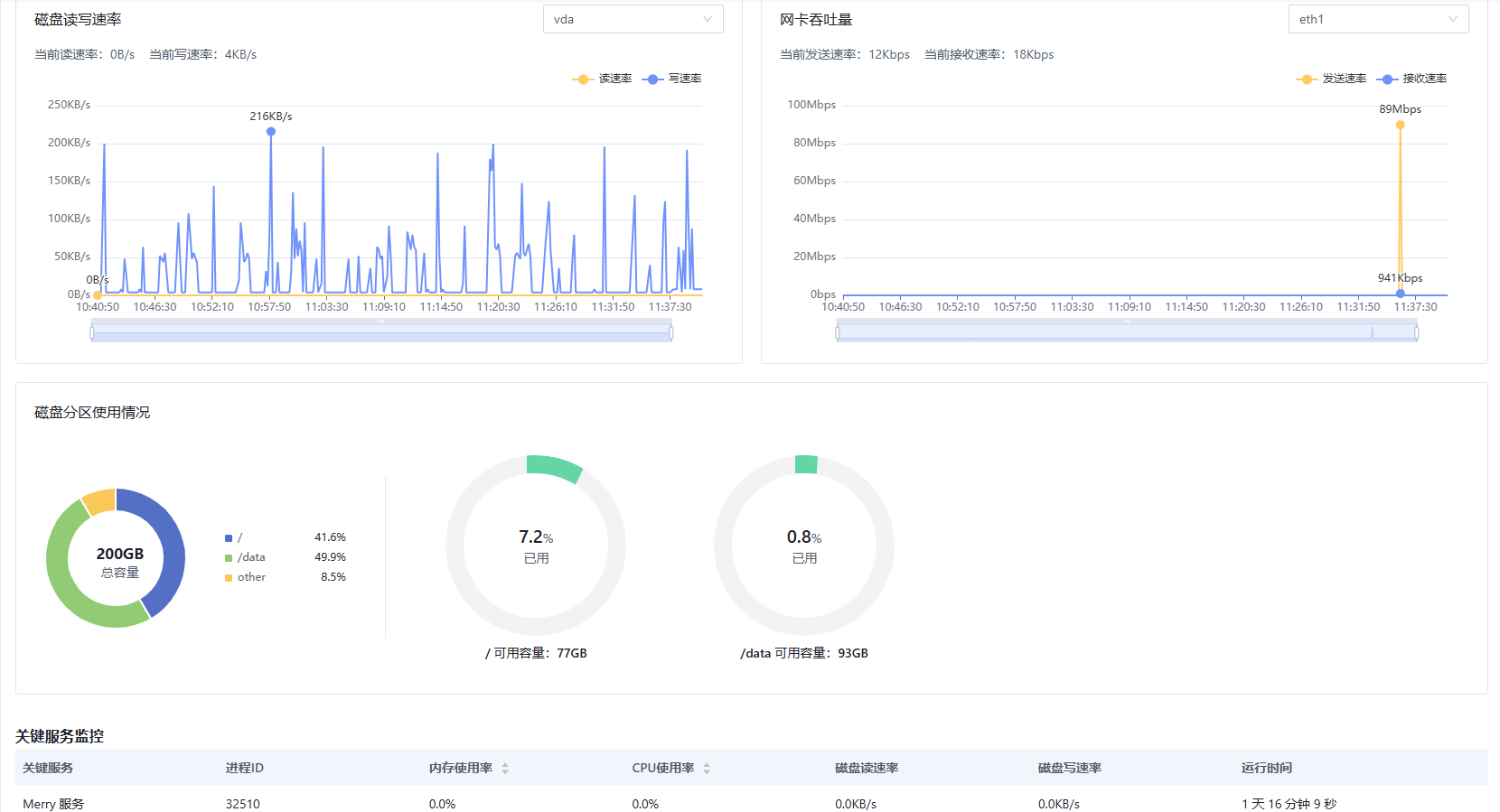Screen dimensions: 1500x812
Task: Click the 网卡吞吐量 panel title
Action: pos(816,19)
